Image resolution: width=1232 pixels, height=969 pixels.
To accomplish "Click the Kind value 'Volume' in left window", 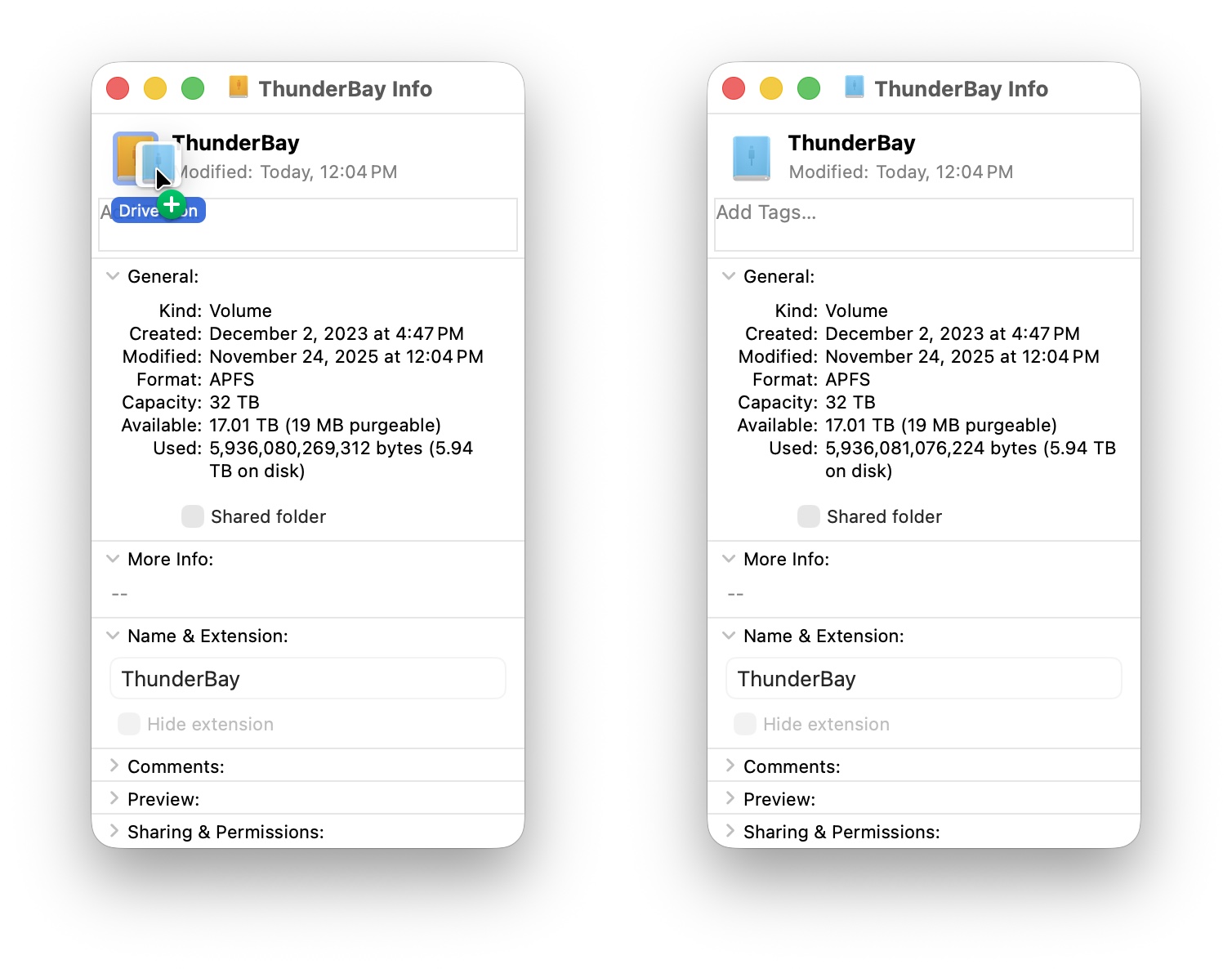I will 241,310.
